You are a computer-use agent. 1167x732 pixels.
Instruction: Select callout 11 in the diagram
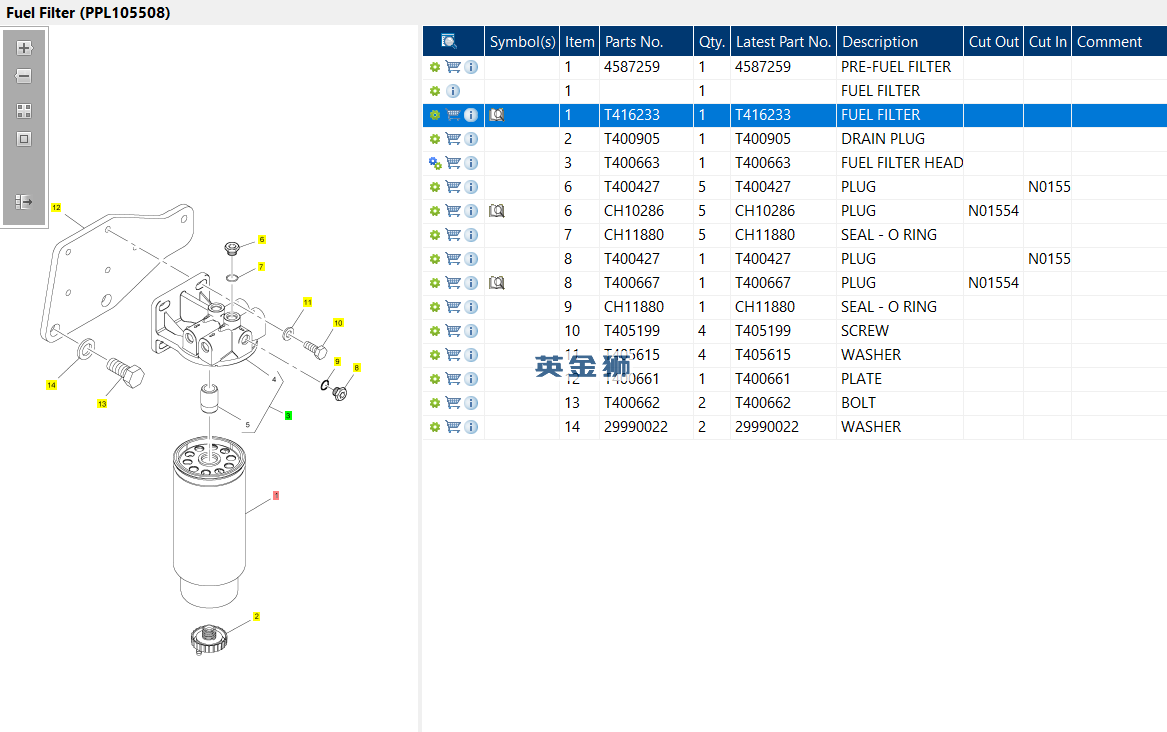pos(307,302)
